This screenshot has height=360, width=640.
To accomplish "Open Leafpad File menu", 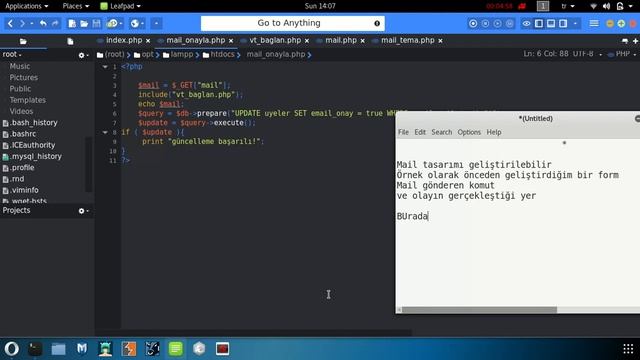I will pyautogui.click(x=403, y=132).
